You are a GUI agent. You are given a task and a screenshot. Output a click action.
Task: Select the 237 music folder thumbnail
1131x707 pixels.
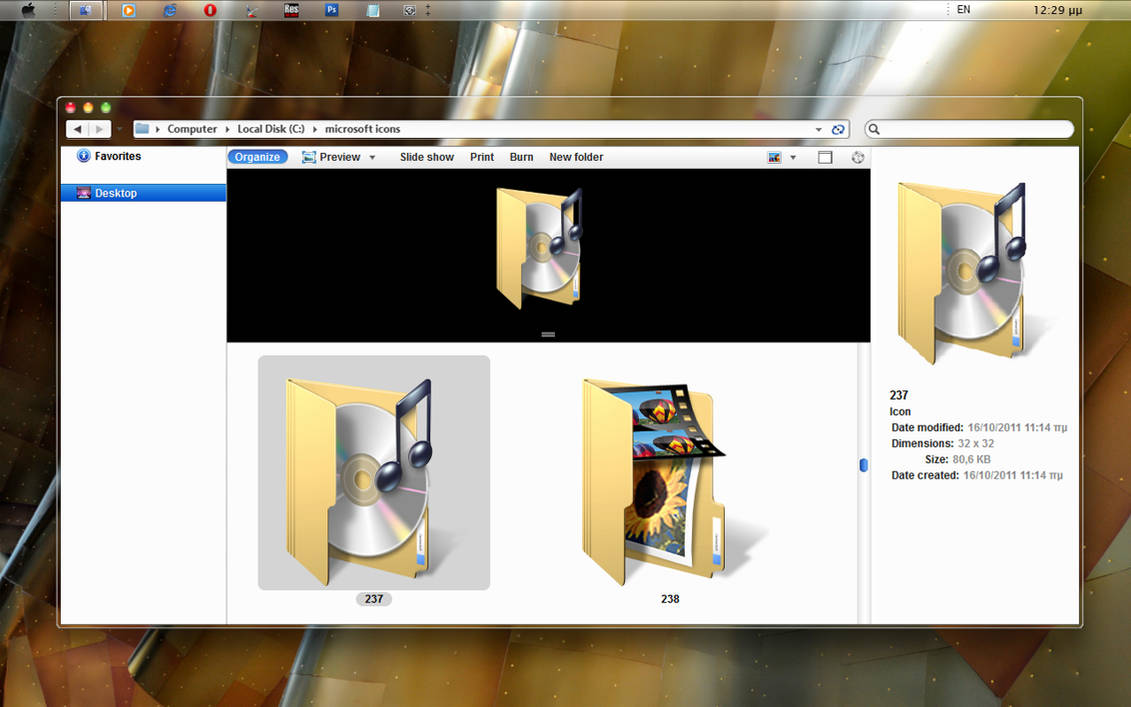tap(374, 473)
